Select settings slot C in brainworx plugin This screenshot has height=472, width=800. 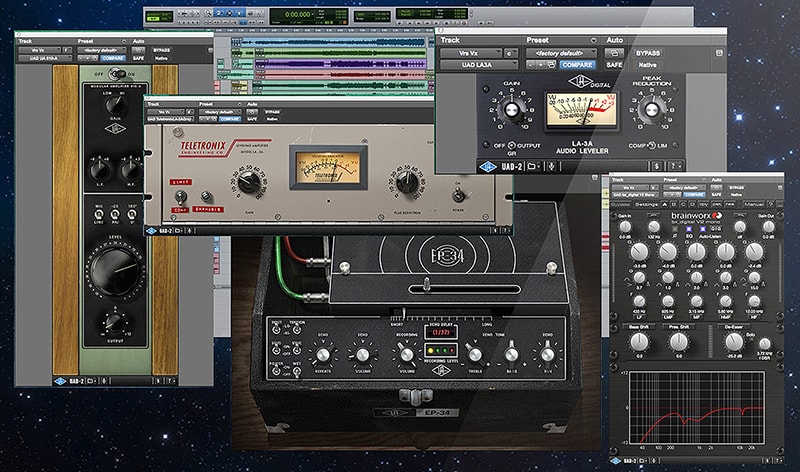point(683,204)
